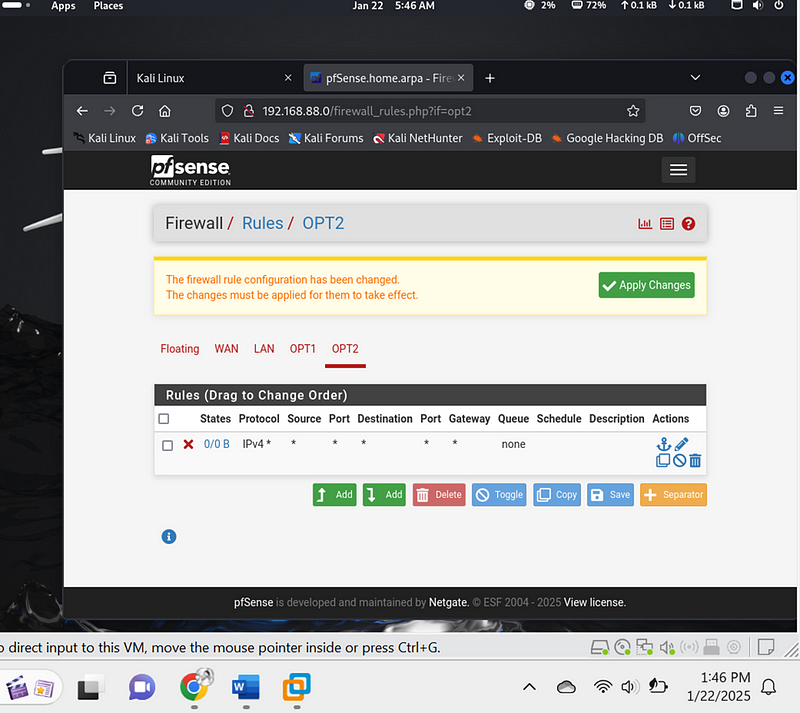Switch to the OPT1 rules tab
800x713 pixels.
click(x=303, y=349)
